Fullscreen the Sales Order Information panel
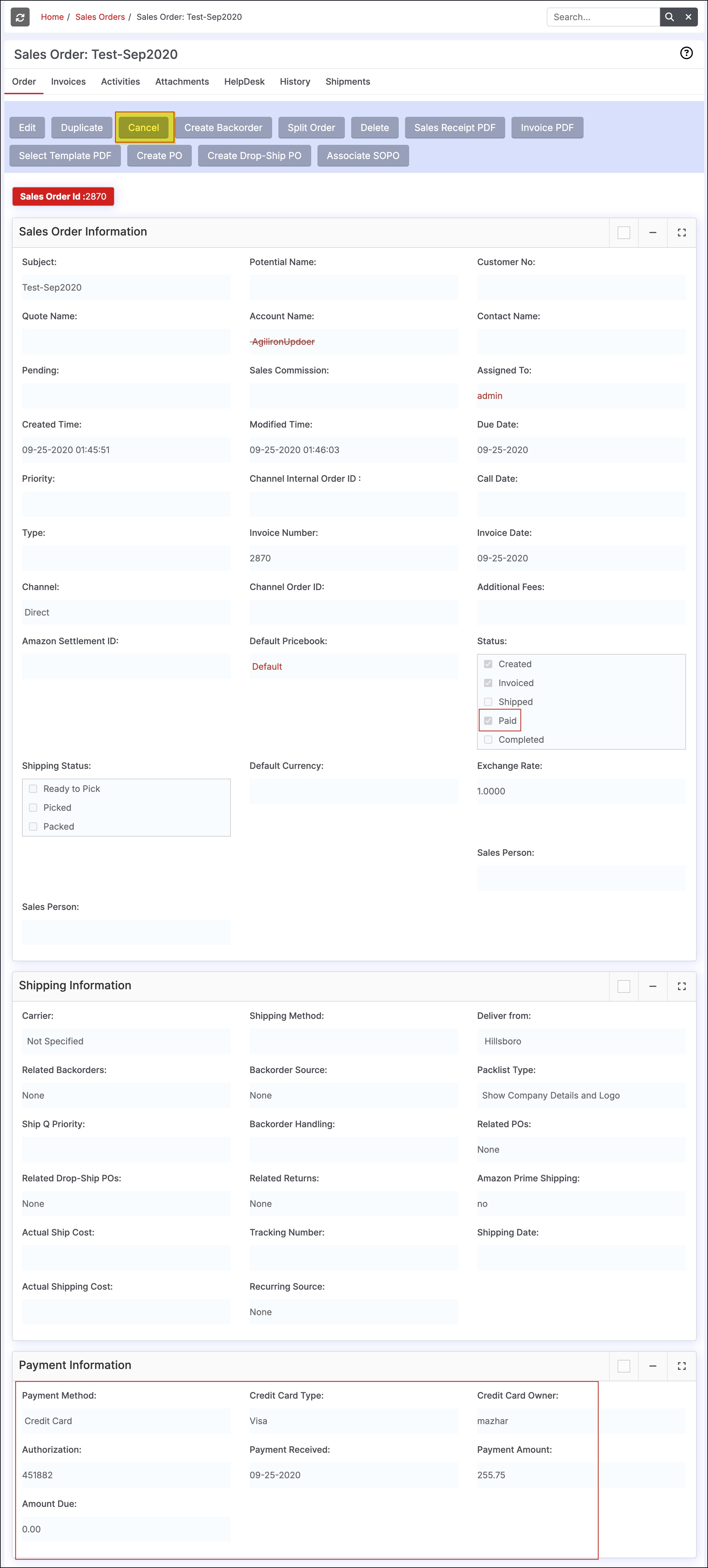This screenshot has width=708, height=1568. point(681,232)
